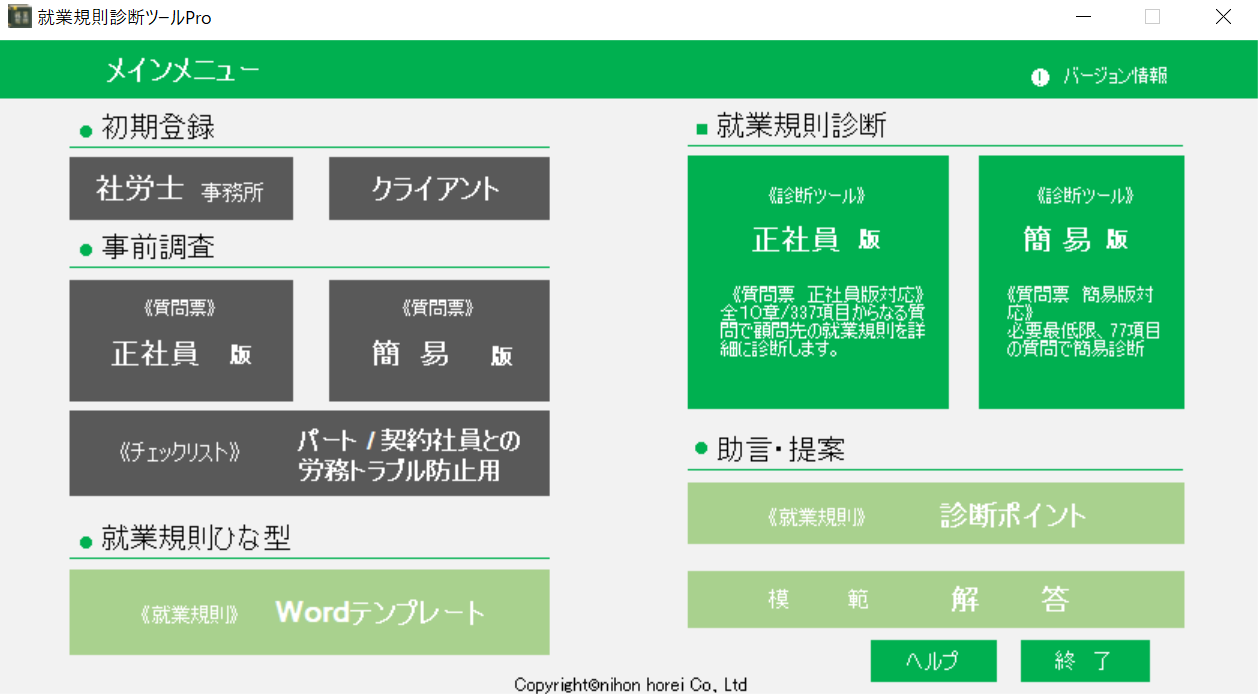Open 就業規則 Wordテンプレート
This screenshot has height=694, width=1258.
[x=309, y=612]
